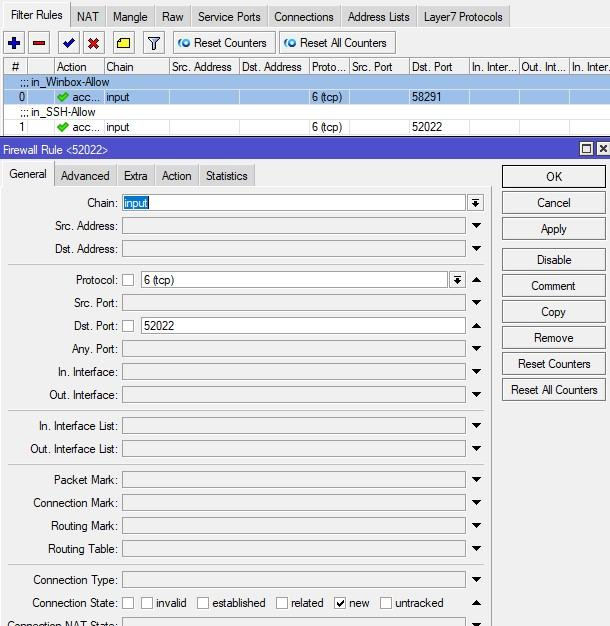Toggle Dst. Port invert checkbox

coord(128,326)
